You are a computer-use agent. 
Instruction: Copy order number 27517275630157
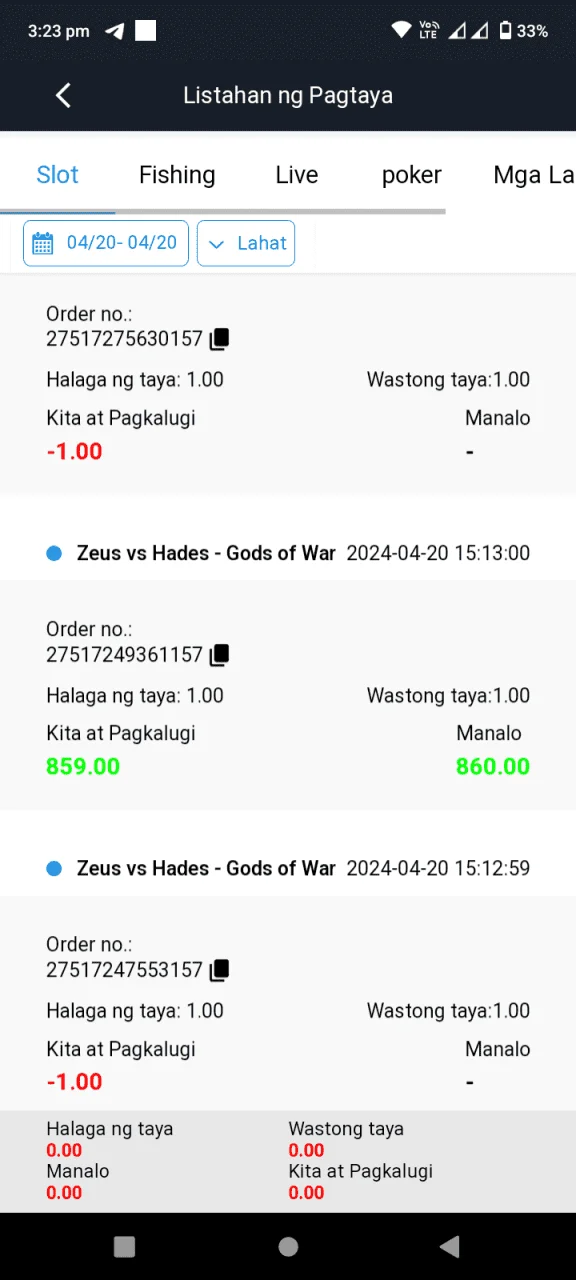[219, 339]
